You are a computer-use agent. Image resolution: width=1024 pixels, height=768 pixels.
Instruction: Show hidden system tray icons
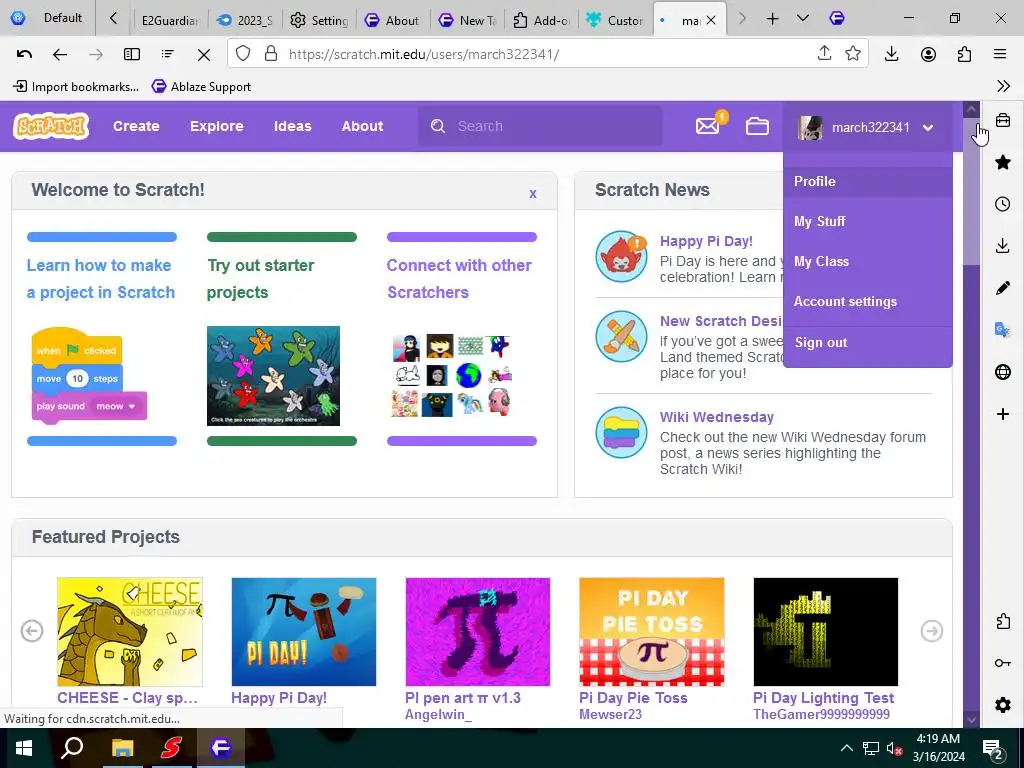(846, 748)
